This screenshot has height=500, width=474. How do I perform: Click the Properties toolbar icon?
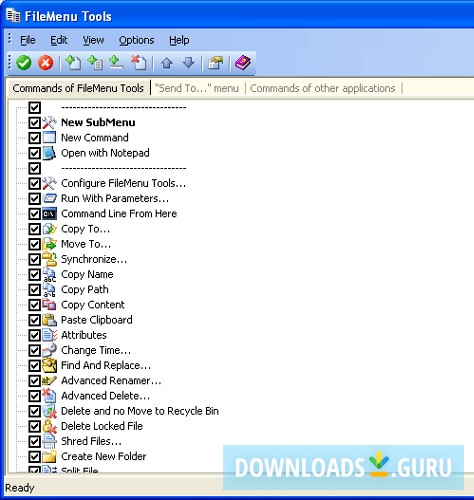point(215,63)
